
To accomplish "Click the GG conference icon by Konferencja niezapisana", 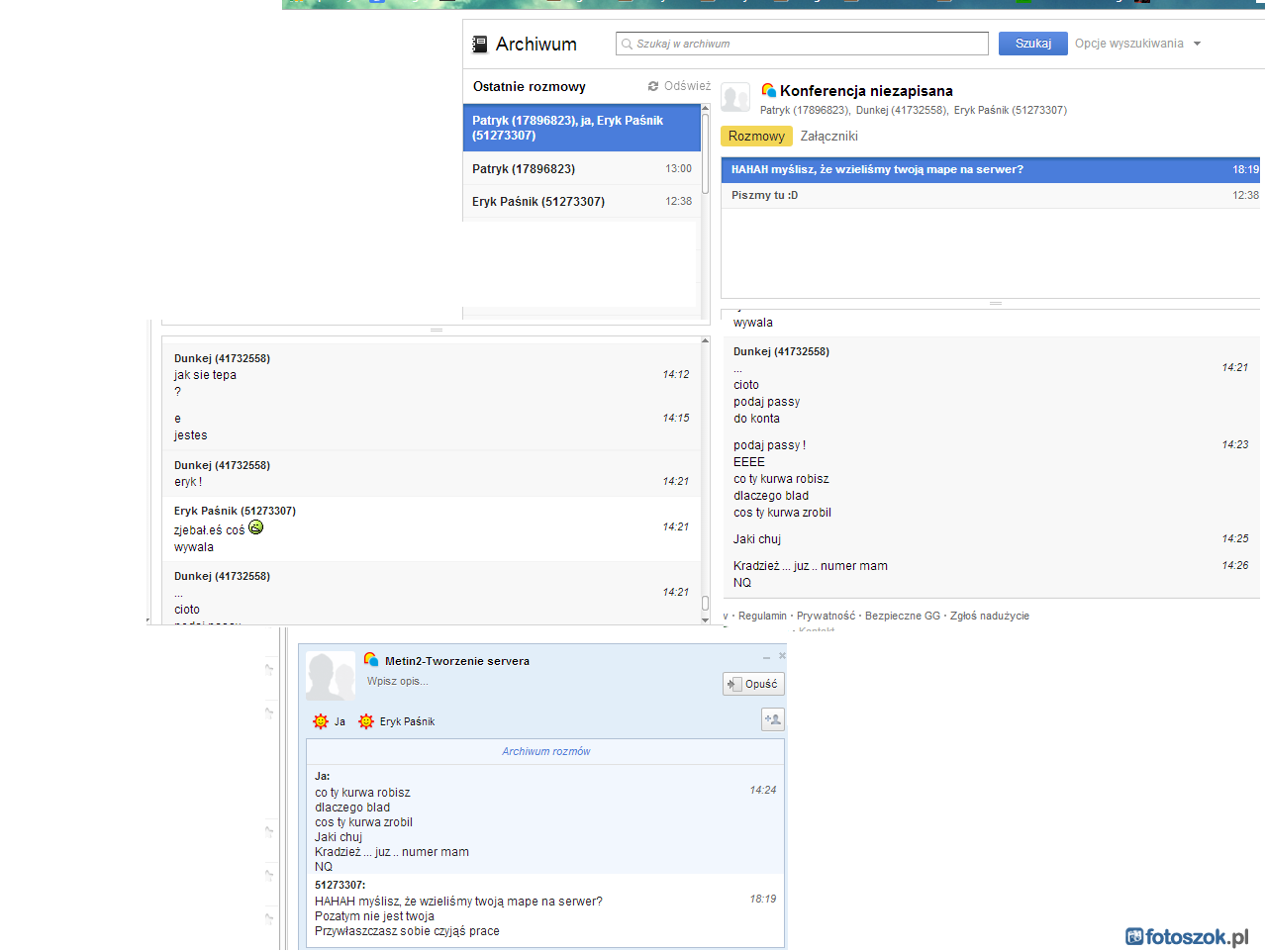I will pyautogui.click(x=768, y=90).
